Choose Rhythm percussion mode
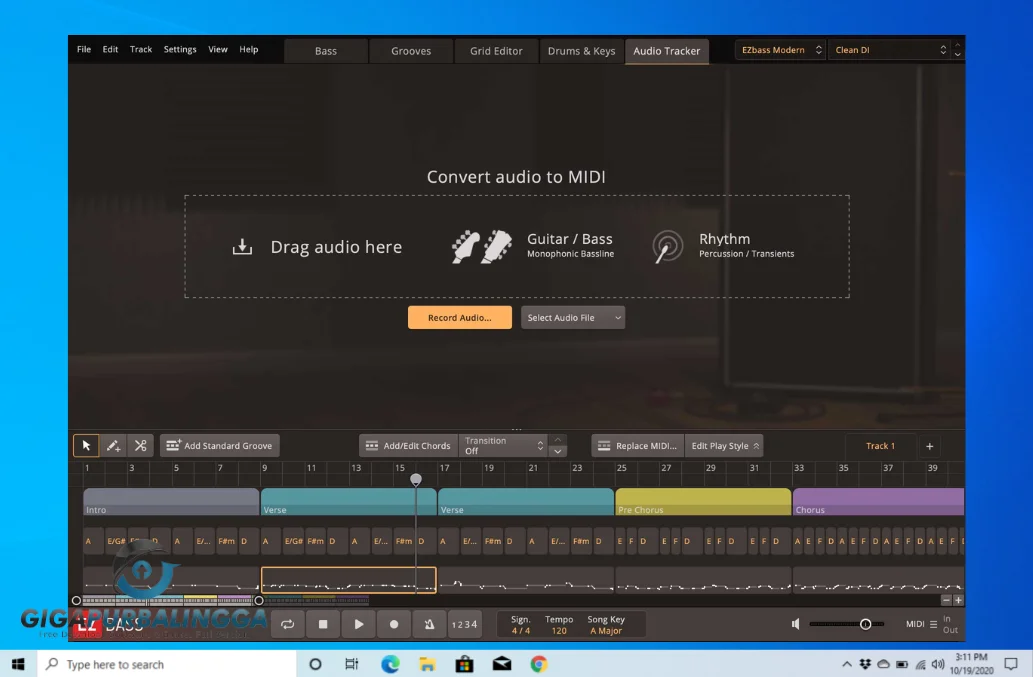The image size is (1033, 677). point(723,246)
